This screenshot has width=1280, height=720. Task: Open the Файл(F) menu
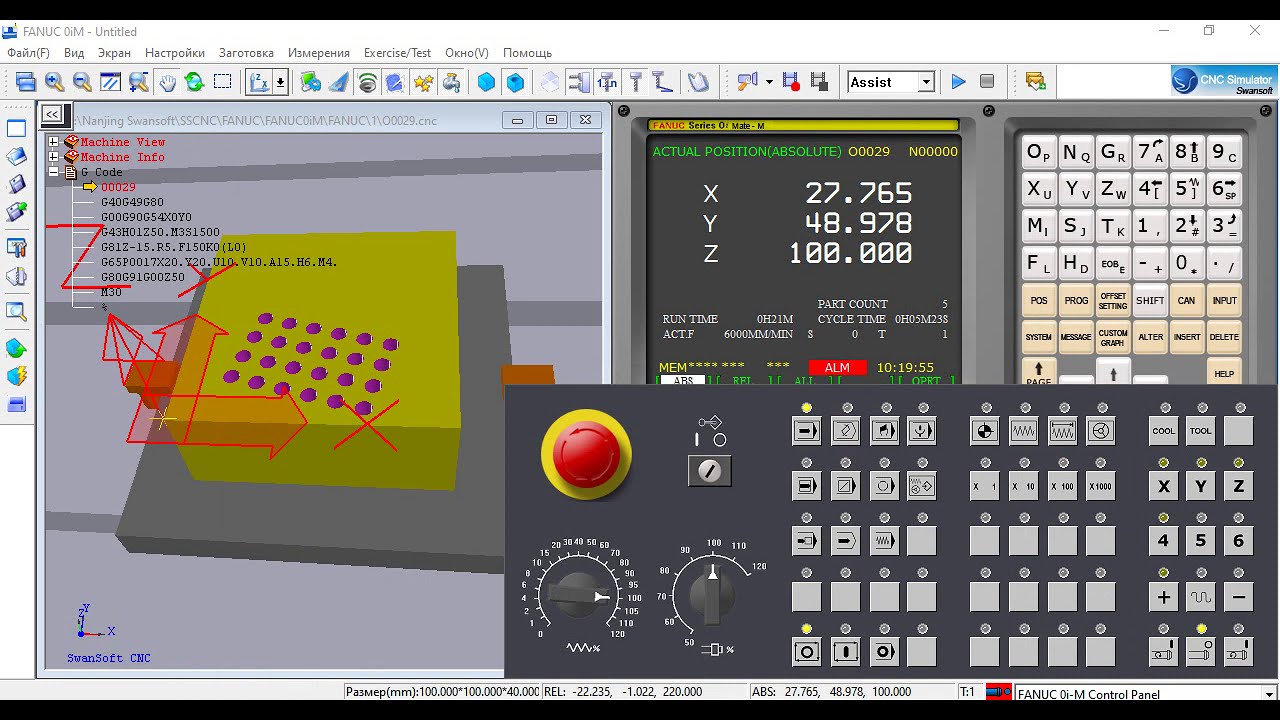click(x=28, y=53)
